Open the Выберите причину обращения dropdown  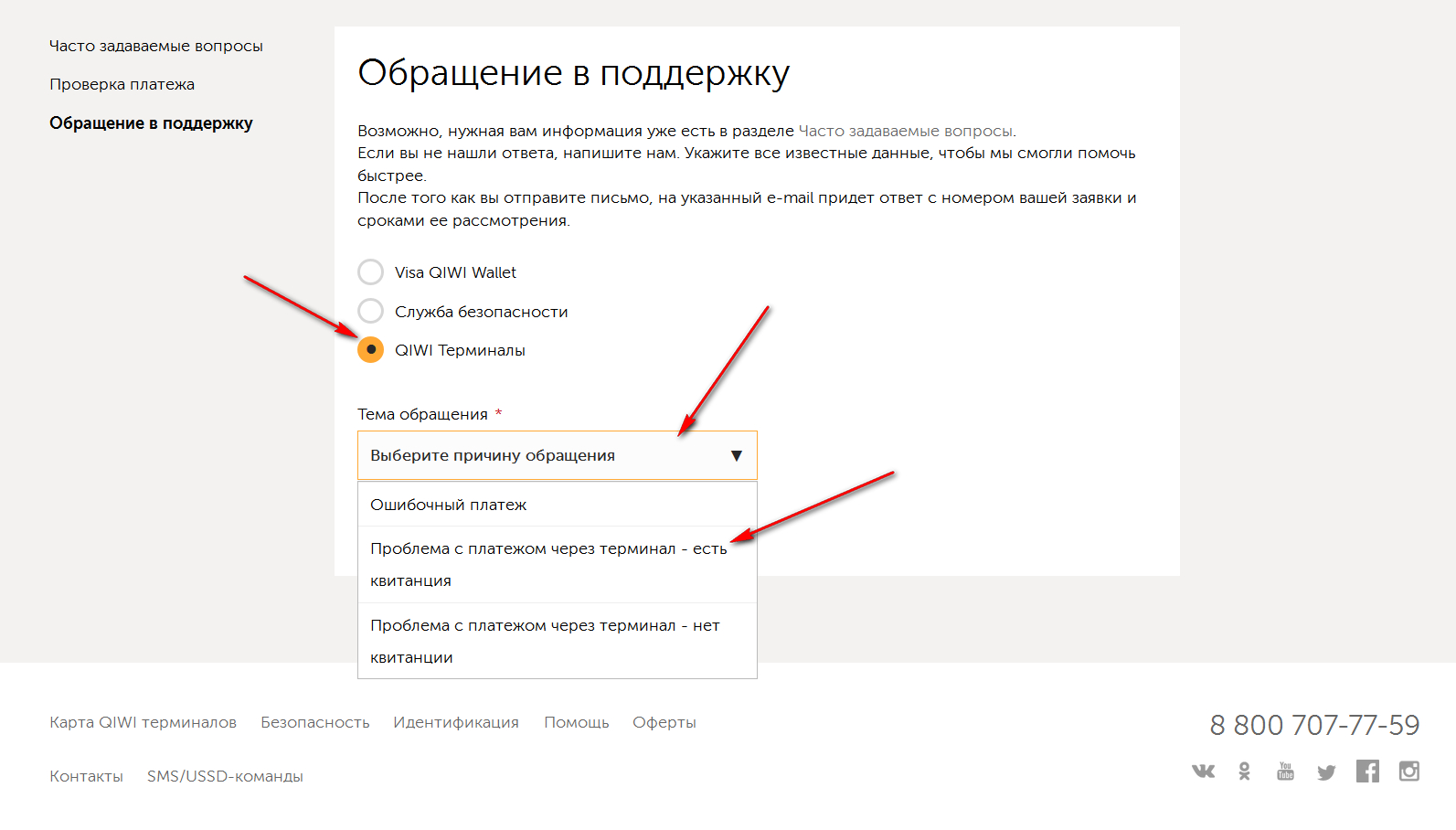(x=558, y=455)
